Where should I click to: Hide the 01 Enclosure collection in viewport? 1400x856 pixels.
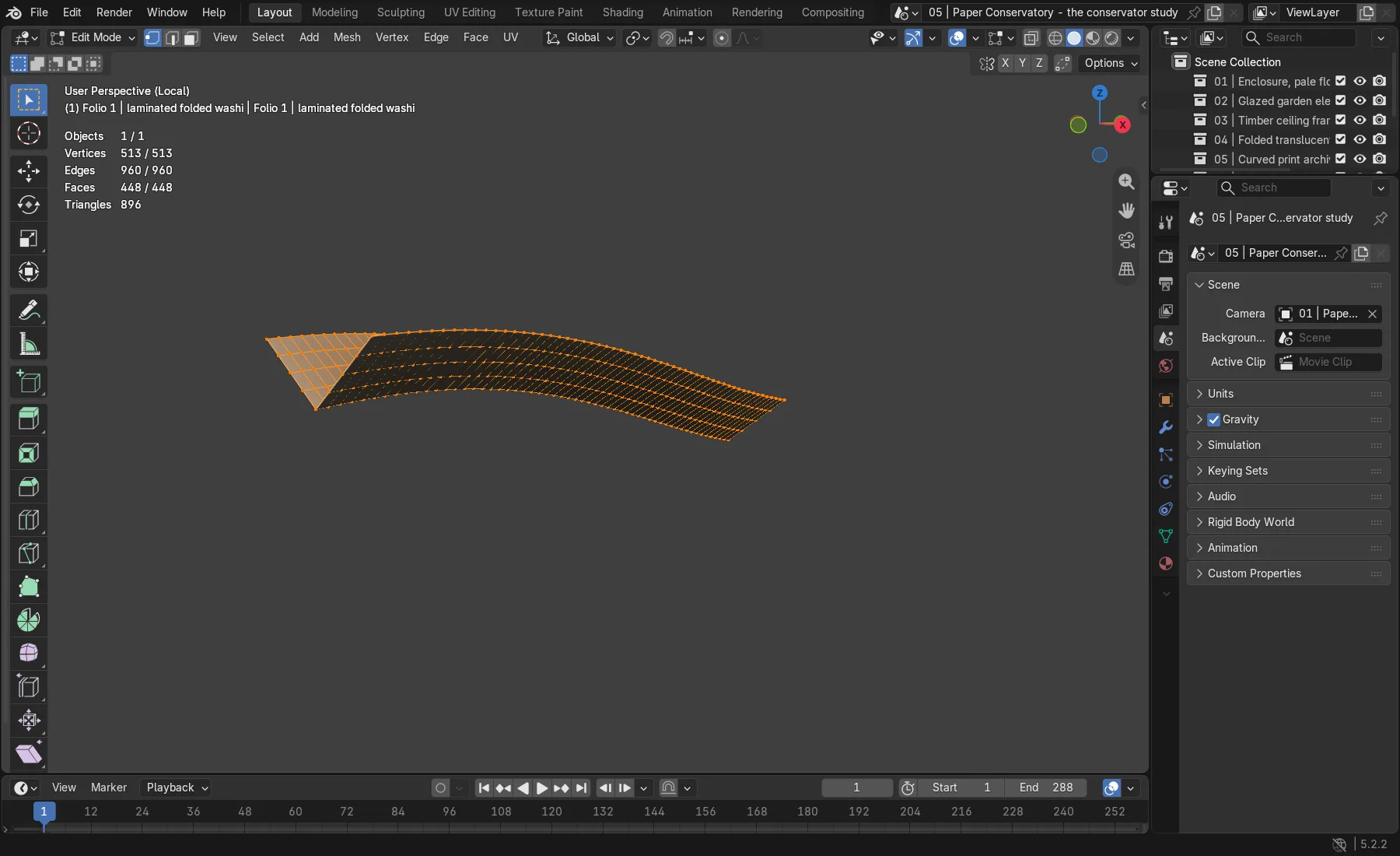tap(1360, 81)
